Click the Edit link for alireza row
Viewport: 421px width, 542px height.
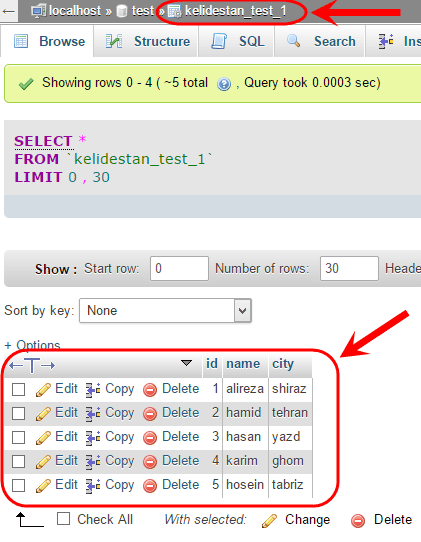(x=66, y=389)
